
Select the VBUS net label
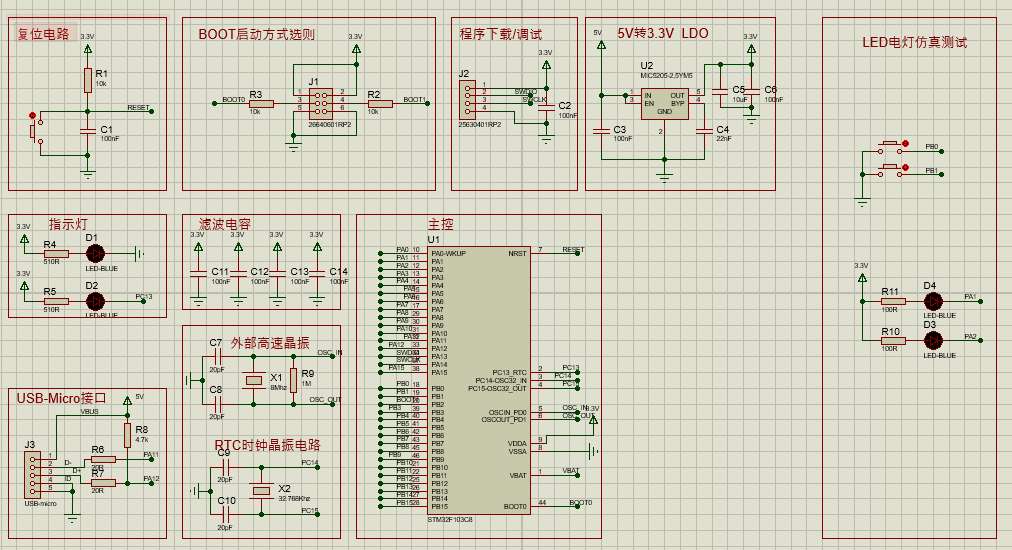89,411
